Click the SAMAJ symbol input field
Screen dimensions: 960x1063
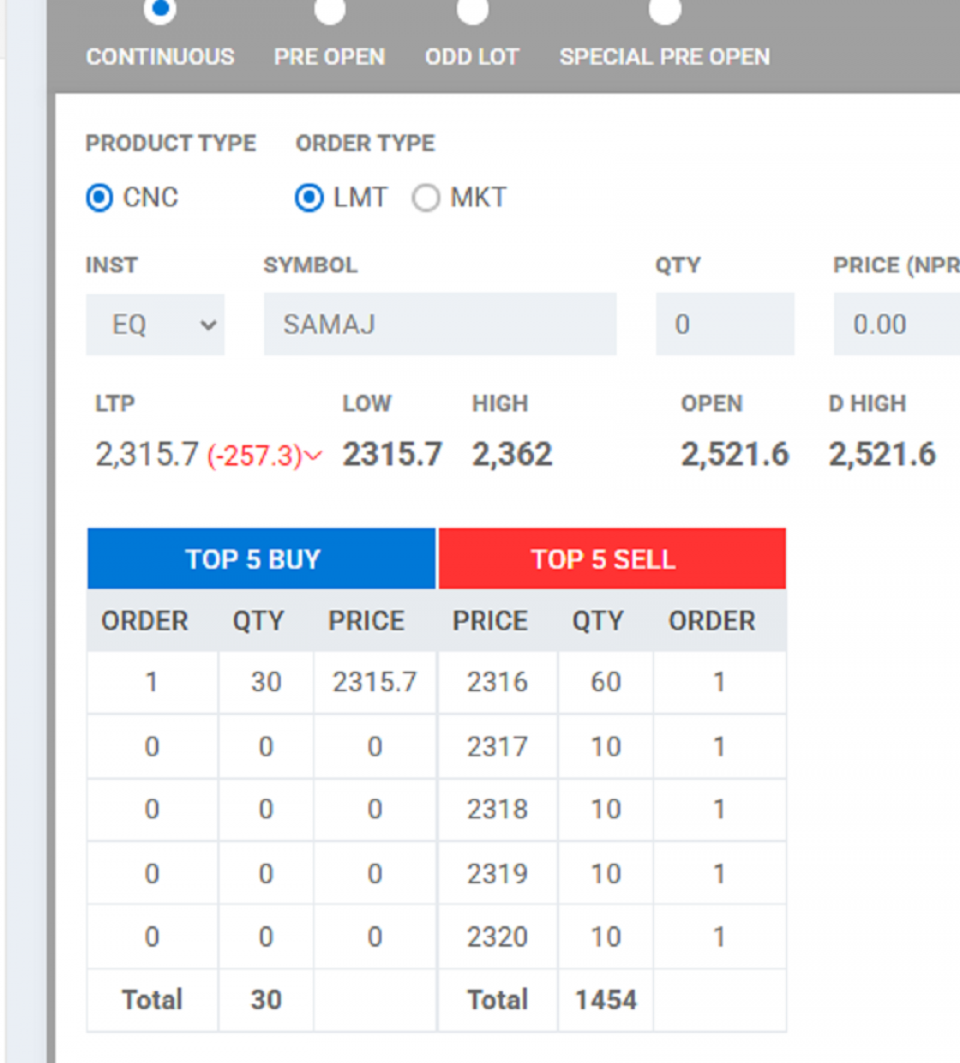coord(440,324)
